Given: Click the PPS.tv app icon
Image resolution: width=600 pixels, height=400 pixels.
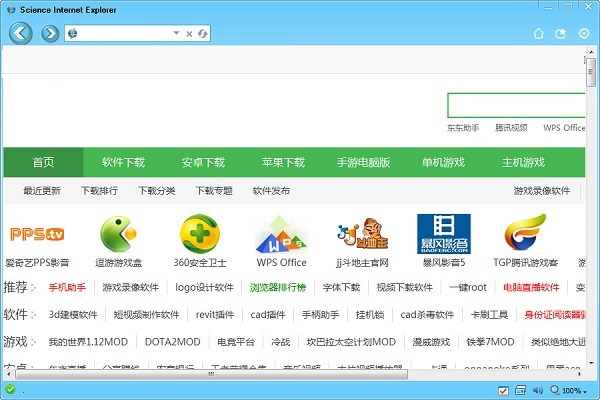Looking at the screenshot, I should (37, 234).
